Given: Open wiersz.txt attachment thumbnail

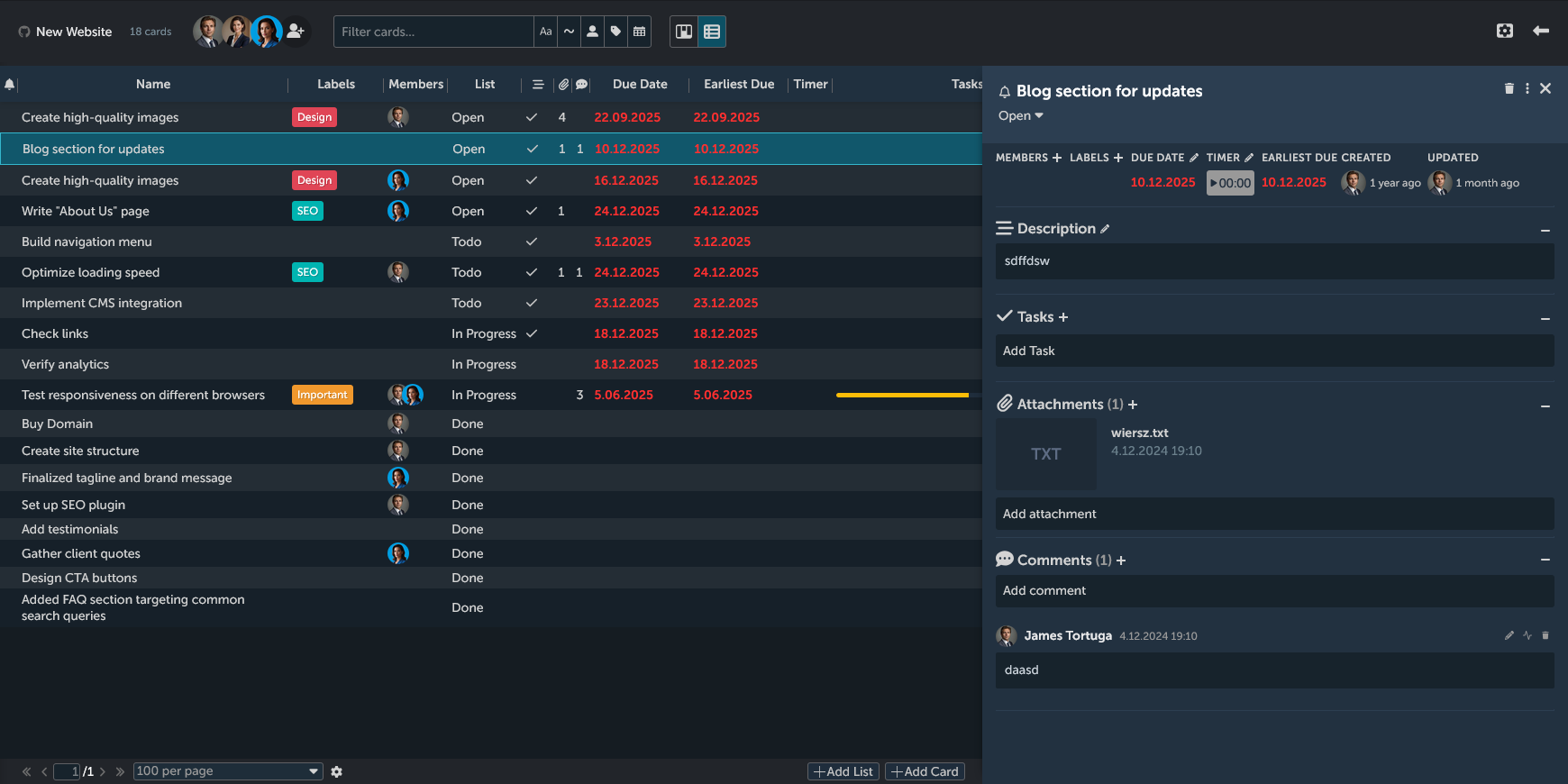Looking at the screenshot, I should [1046, 454].
